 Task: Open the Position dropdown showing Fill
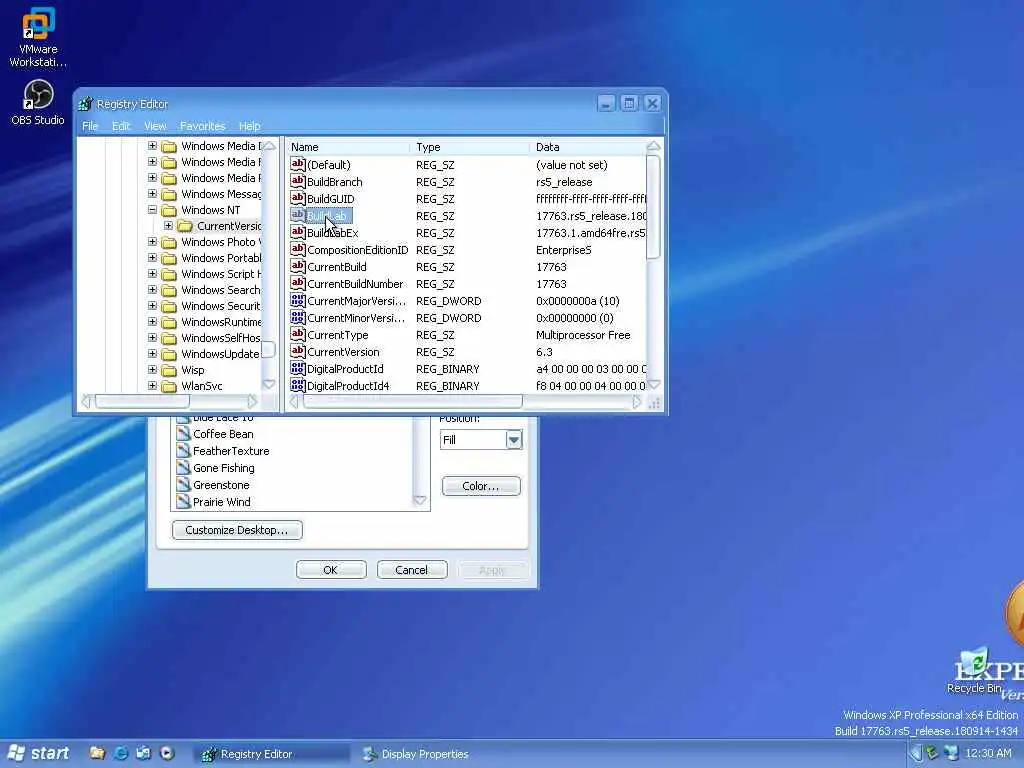[514, 440]
